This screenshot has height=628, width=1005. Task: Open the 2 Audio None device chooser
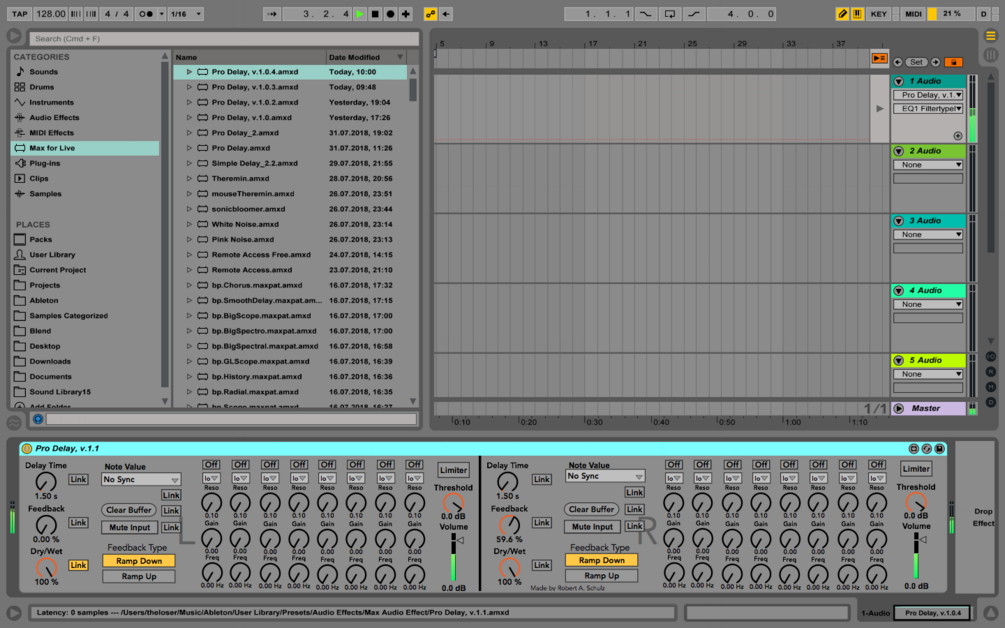(928, 165)
